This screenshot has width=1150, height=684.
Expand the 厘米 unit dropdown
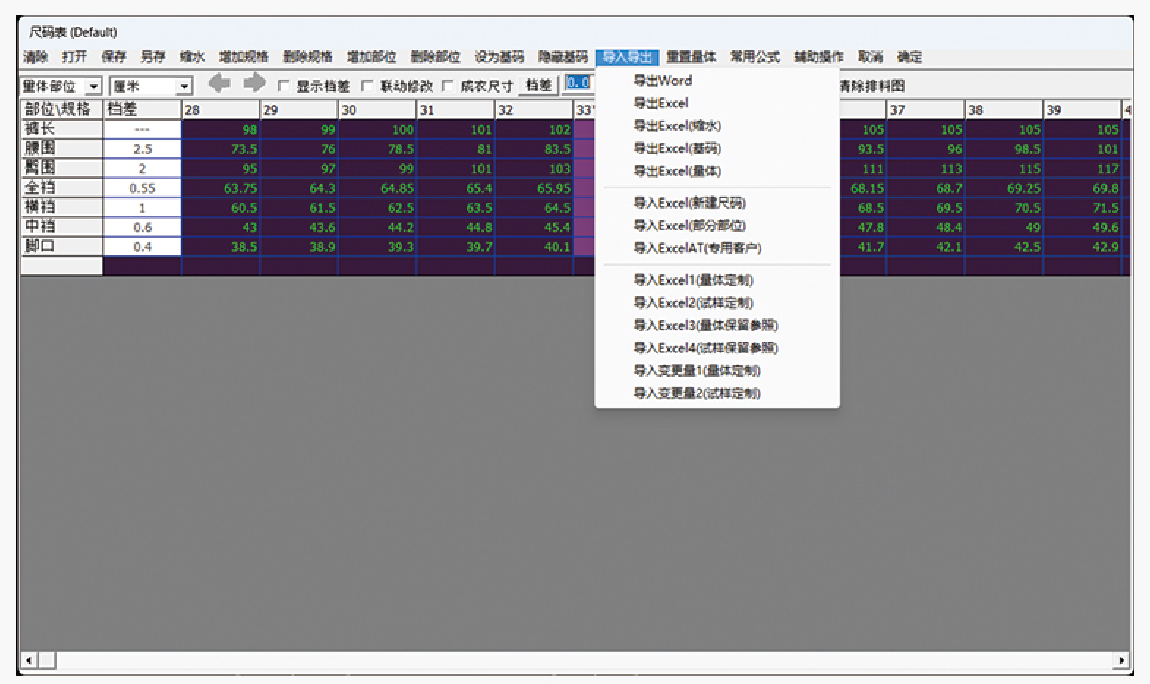point(183,87)
